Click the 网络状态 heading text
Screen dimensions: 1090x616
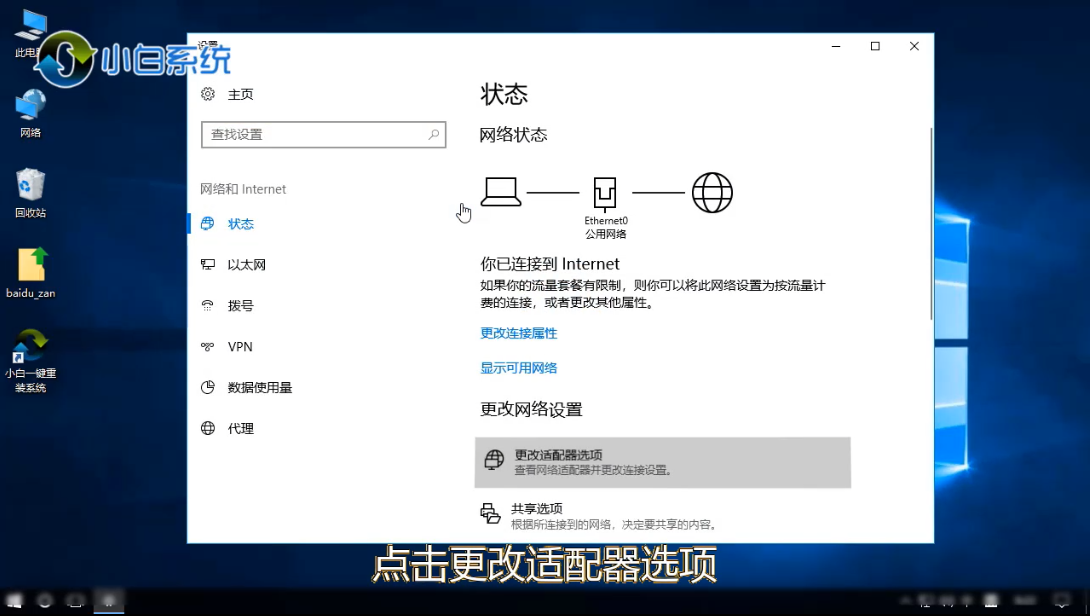[513, 135]
